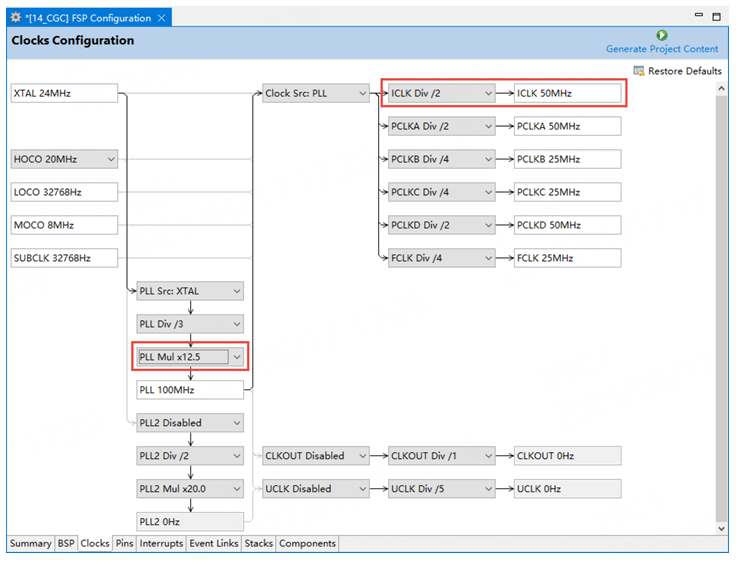Expand the PLL2 Div /2 dropdown
Viewport: 738px width, 564px height.
coord(190,456)
